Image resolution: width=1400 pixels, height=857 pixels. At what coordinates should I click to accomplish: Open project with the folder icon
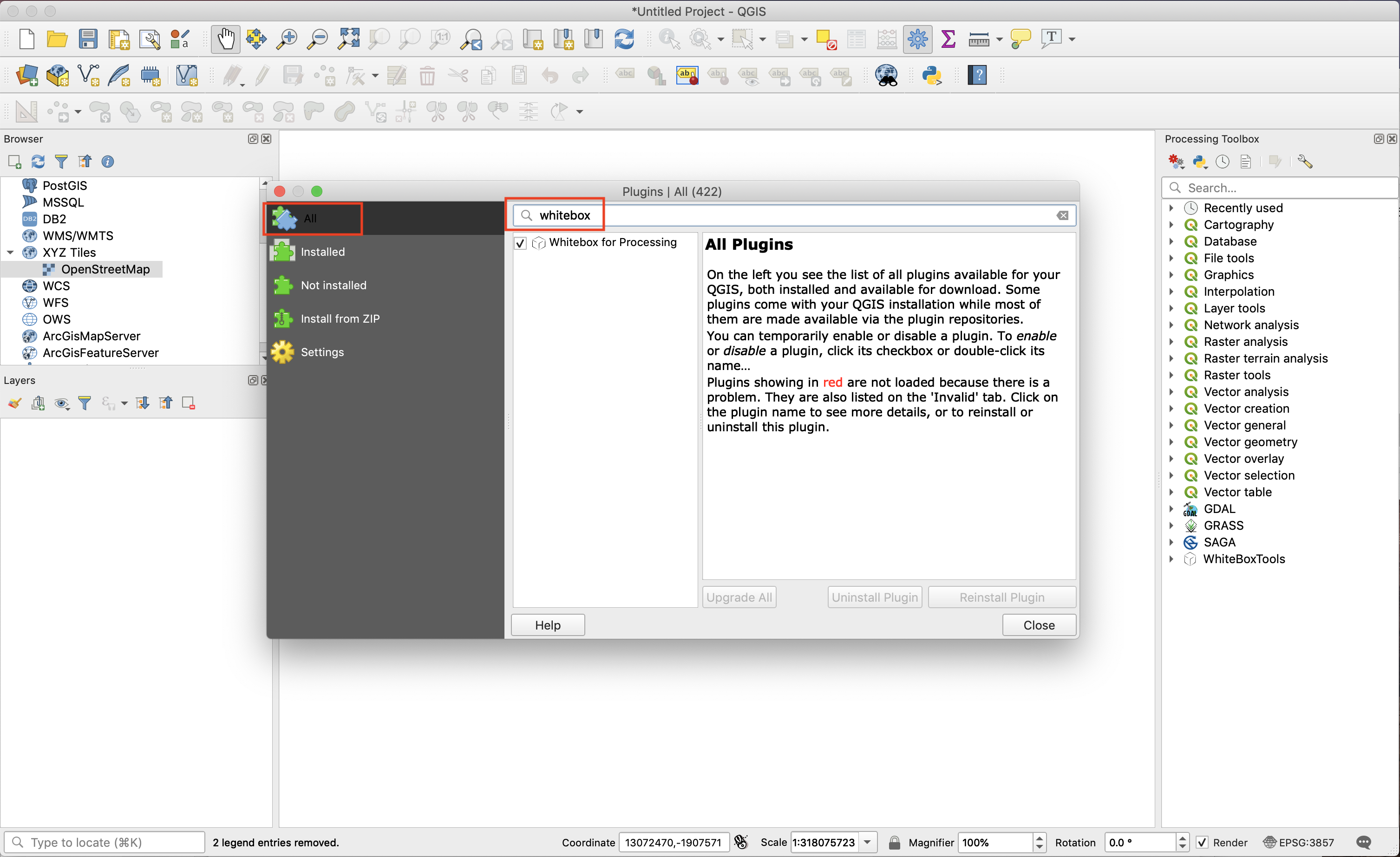click(x=57, y=39)
